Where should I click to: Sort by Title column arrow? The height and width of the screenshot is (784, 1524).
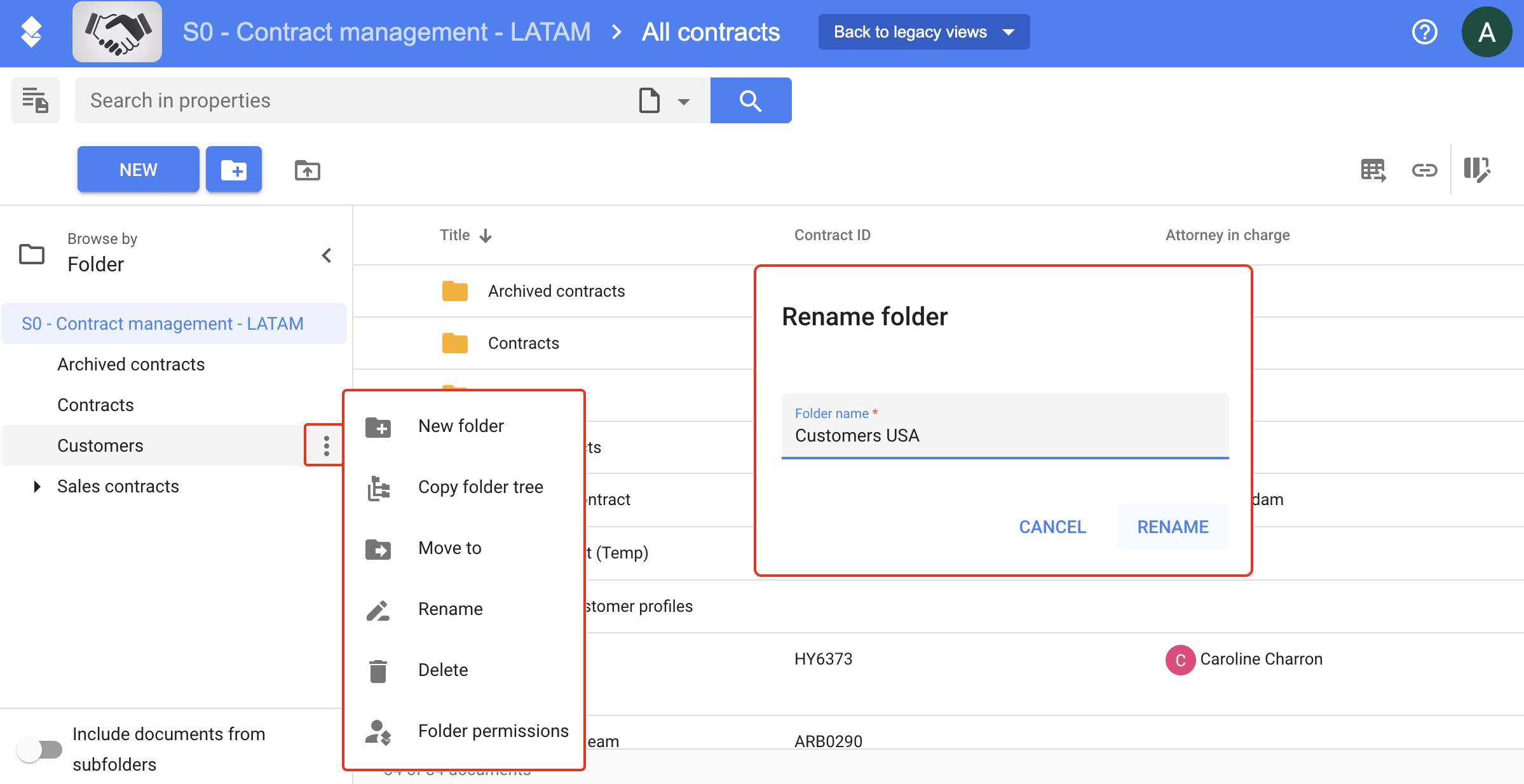point(486,236)
